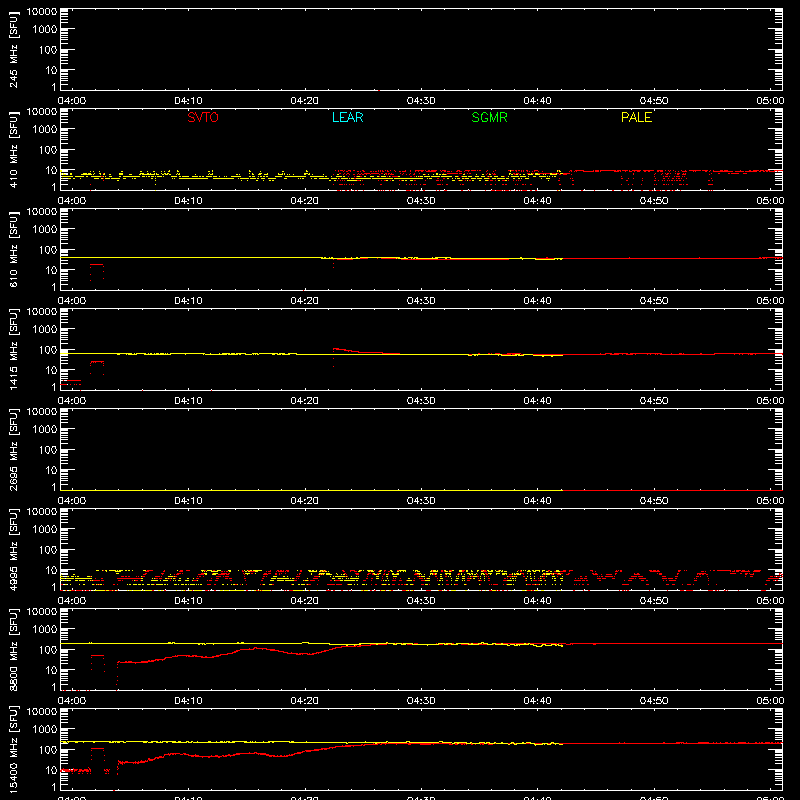800x800 pixels.
Task: Click 100 value on 4995 MHz axis
Action: point(48,550)
